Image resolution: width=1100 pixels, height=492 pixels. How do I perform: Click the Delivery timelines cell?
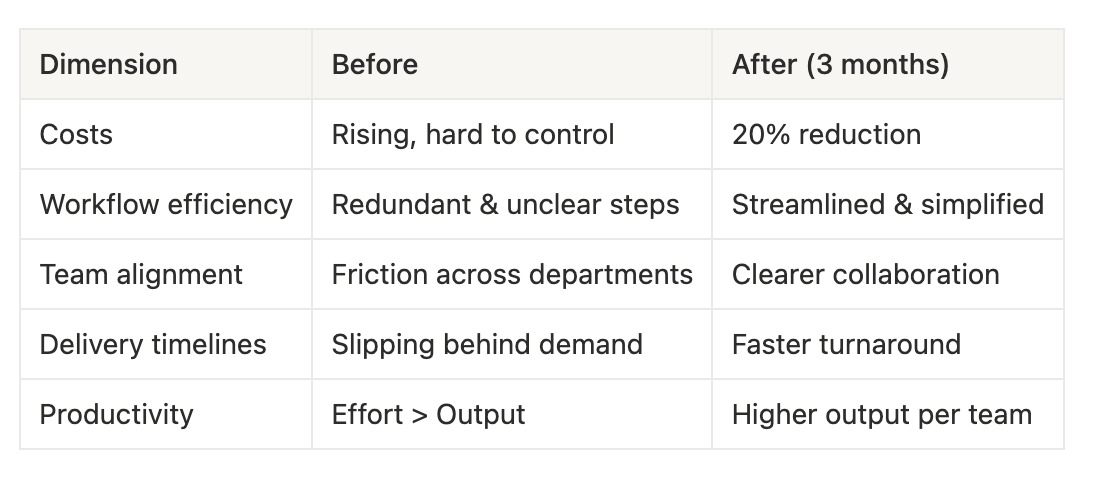[153, 345]
